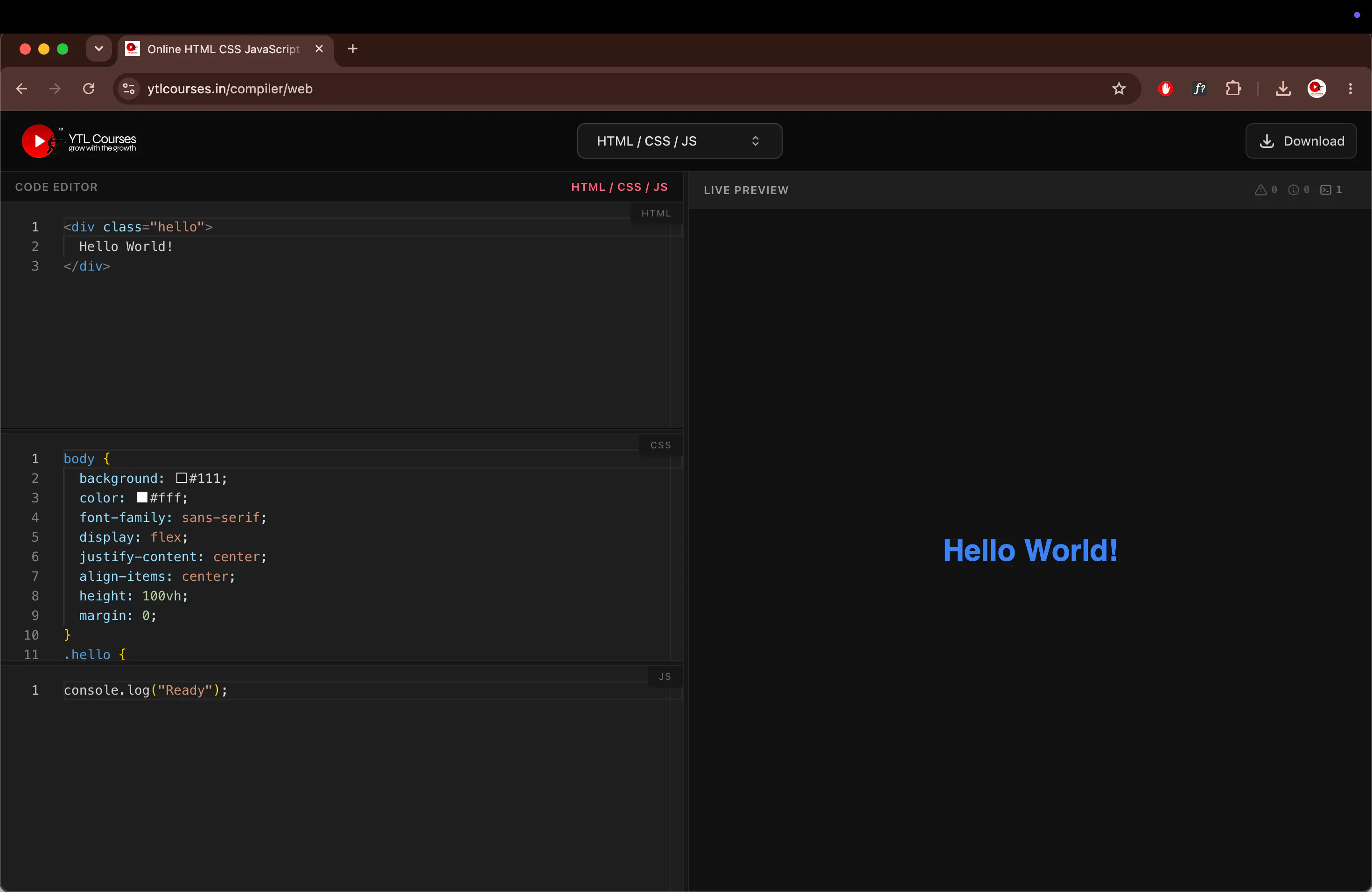Reload the page with the refresh icon
Image resolution: width=1372 pixels, height=892 pixels.
89,89
